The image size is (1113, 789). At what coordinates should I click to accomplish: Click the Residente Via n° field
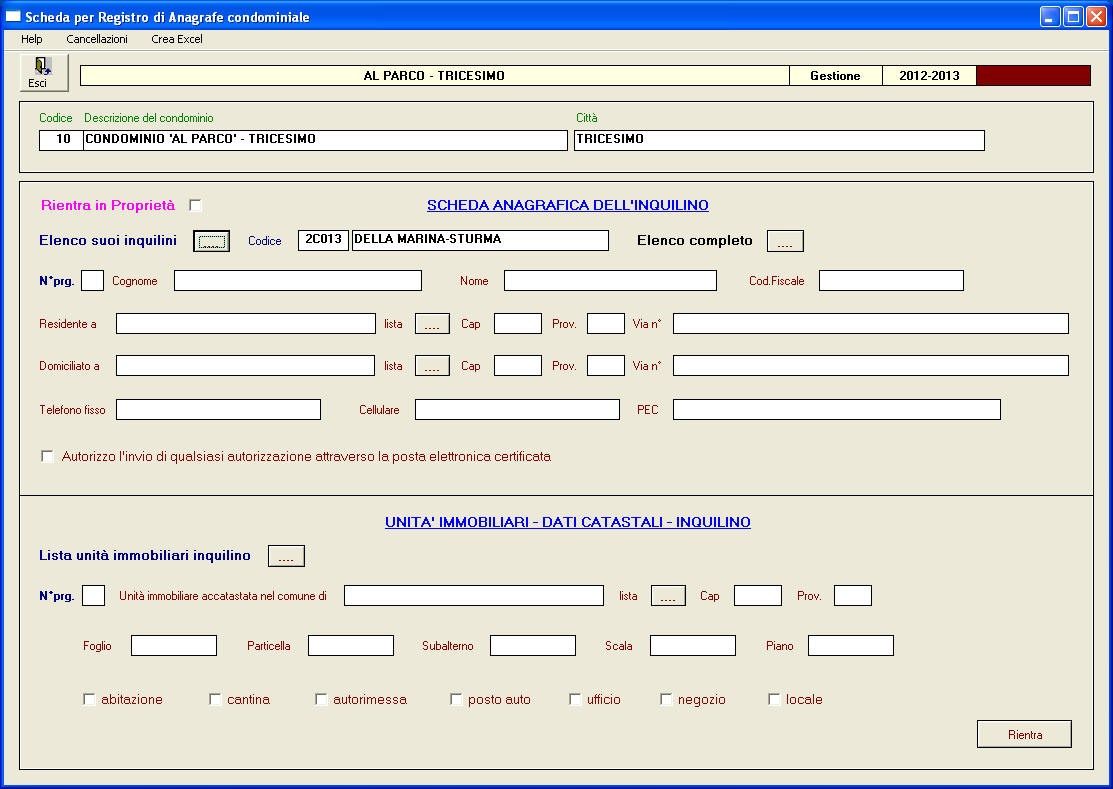pos(871,324)
